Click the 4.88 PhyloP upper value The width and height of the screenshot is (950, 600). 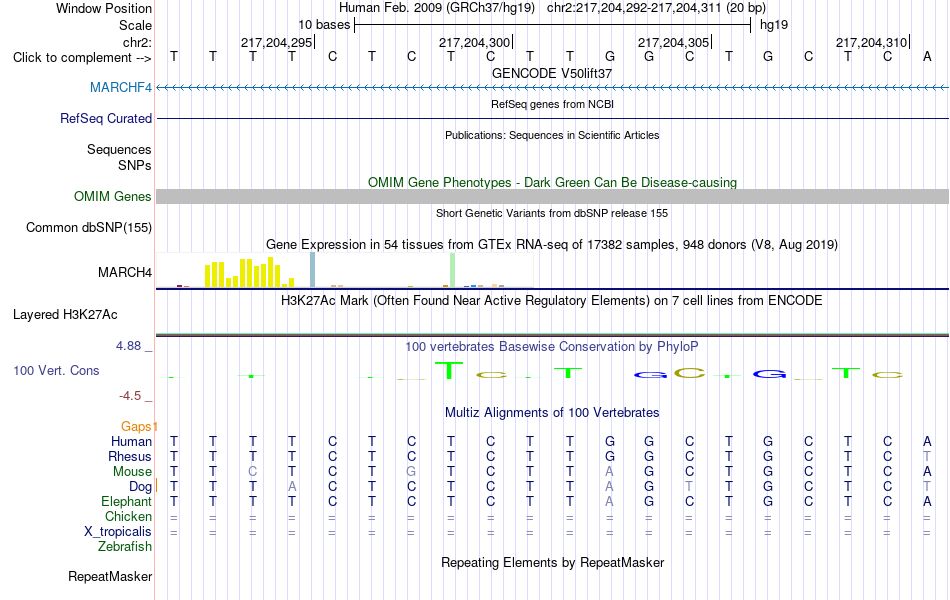pyautogui.click(x=128, y=346)
